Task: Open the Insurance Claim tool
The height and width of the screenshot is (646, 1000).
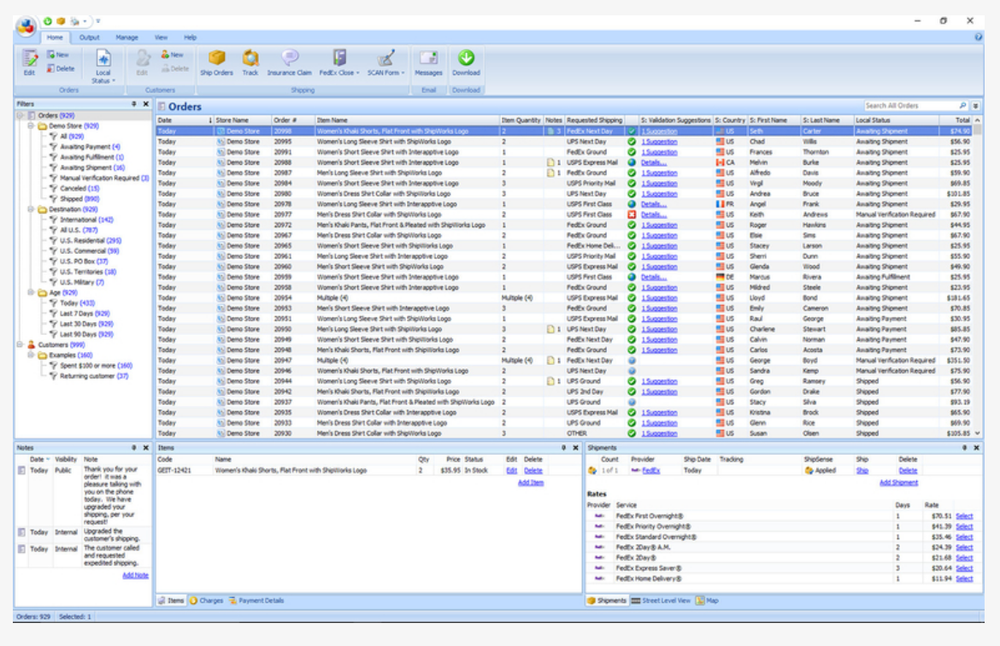Action: click(x=289, y=62)
